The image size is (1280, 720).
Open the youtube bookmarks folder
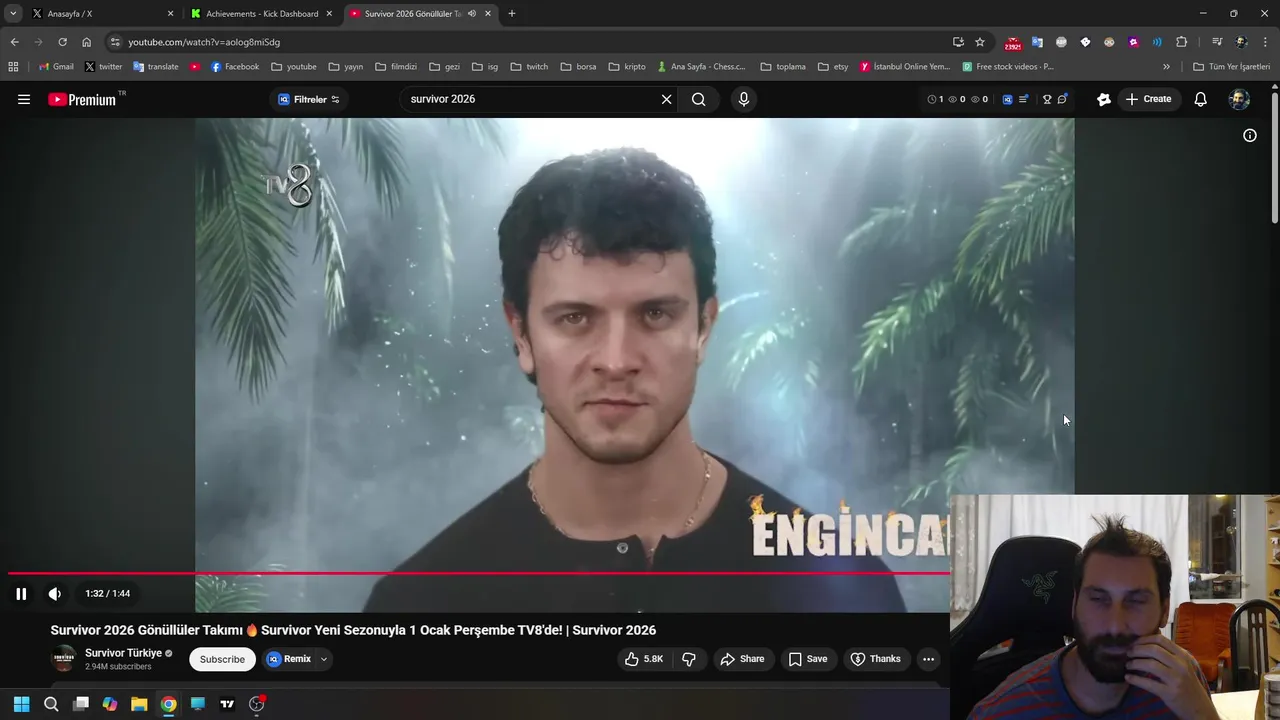coord(294,67)
